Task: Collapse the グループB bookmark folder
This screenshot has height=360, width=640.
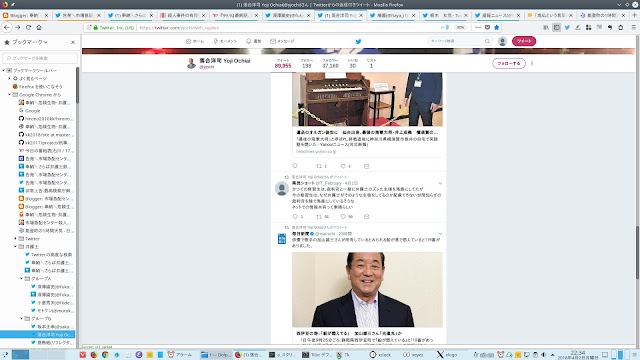Action: pyautogui.click(x=22, y=318)
